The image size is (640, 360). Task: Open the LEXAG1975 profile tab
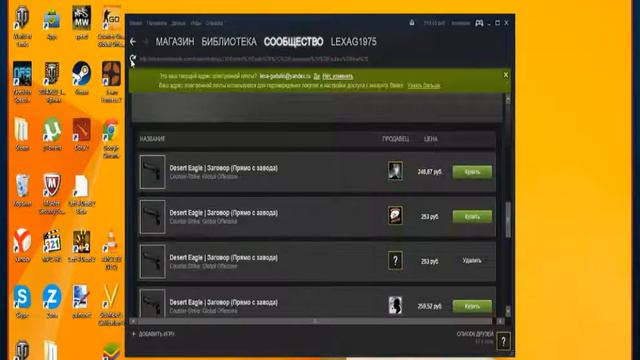pyautogui.click(x=353, y=42)
